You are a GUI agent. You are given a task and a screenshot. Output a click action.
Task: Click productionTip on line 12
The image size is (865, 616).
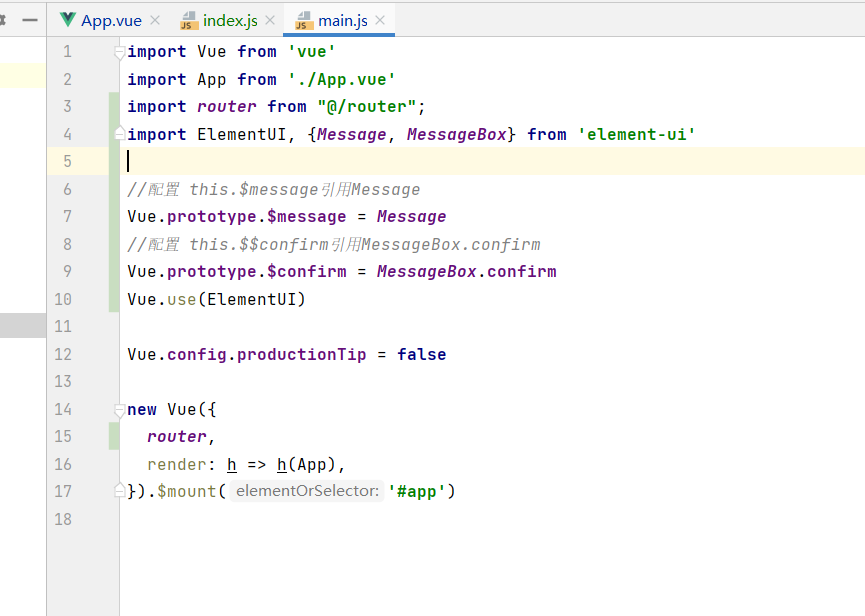tap(301, 355)
